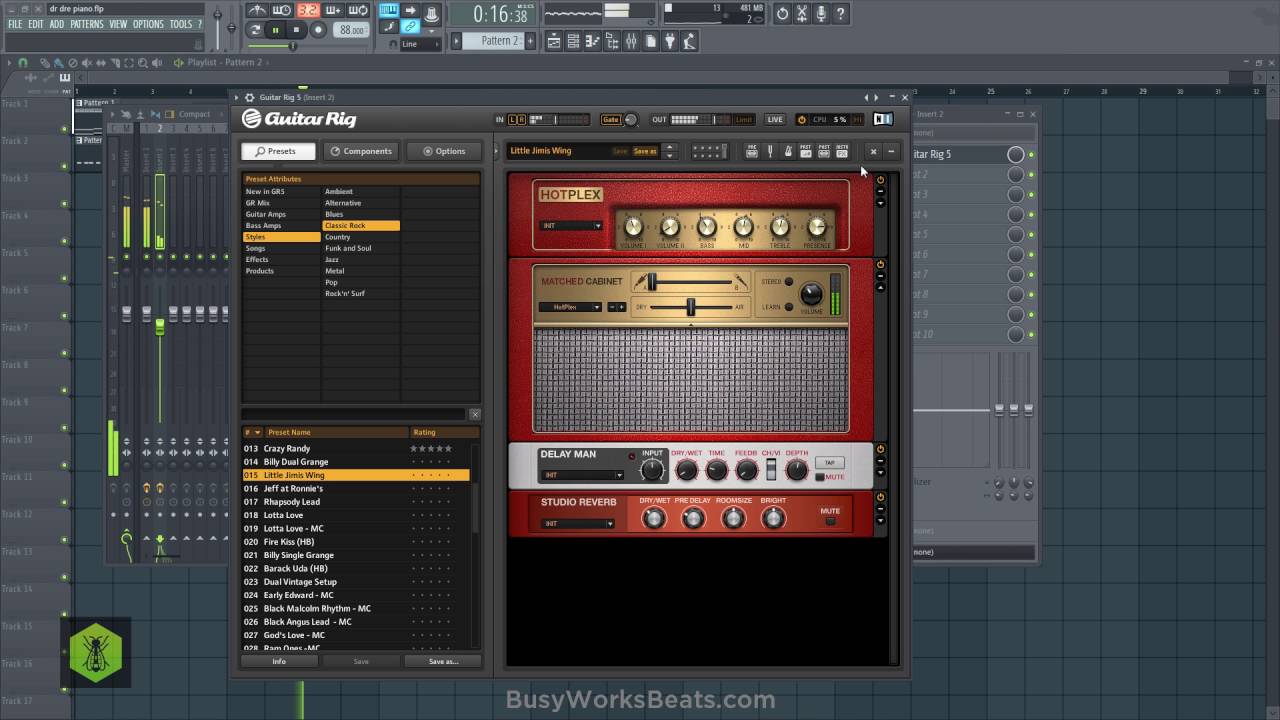Open the Hotplex INIT preset dropdown
The width and height of the screenshot is (1280, 720).
(x=572, y=226)
